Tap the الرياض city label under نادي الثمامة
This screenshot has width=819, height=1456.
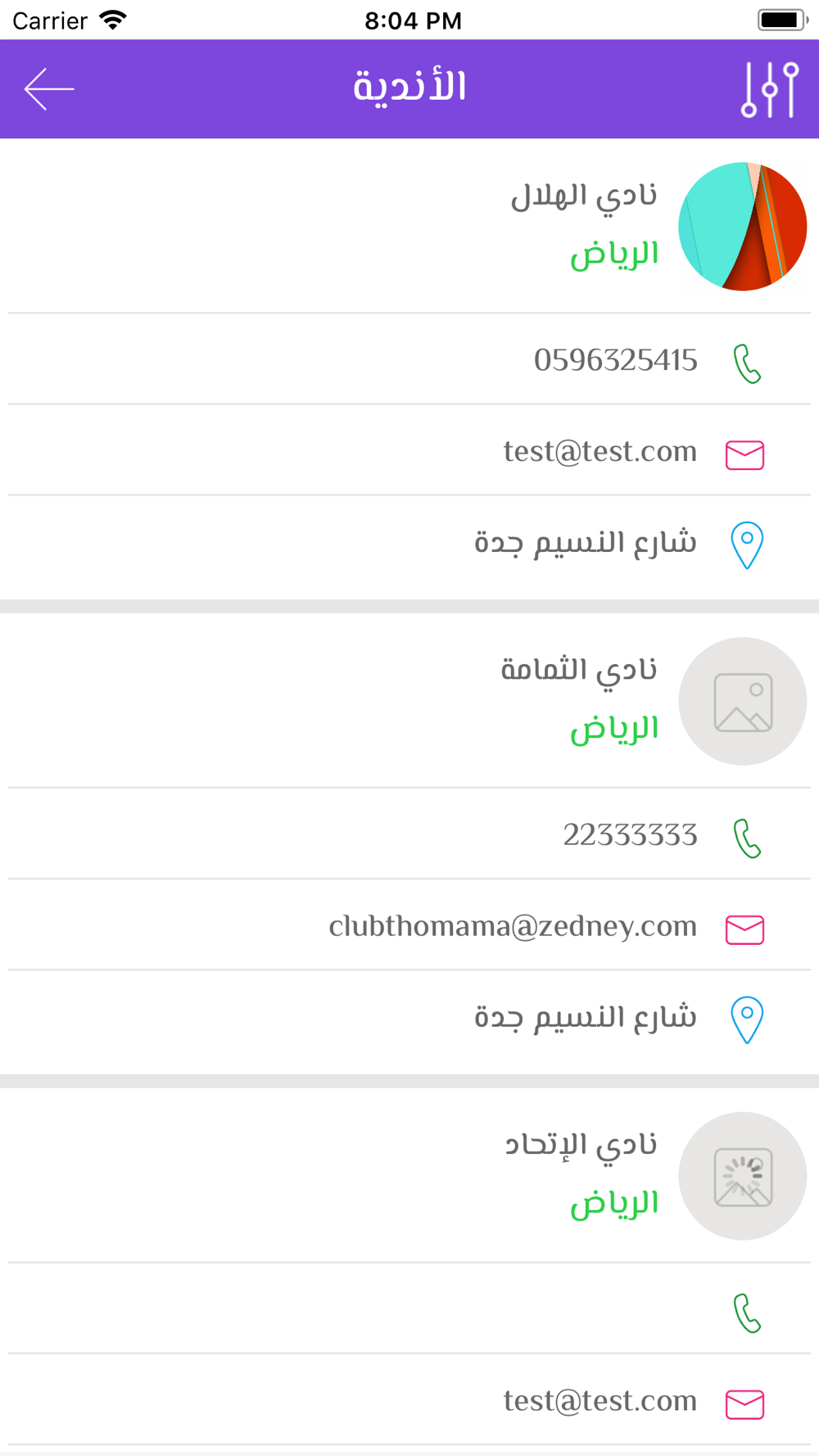[614, 729]
